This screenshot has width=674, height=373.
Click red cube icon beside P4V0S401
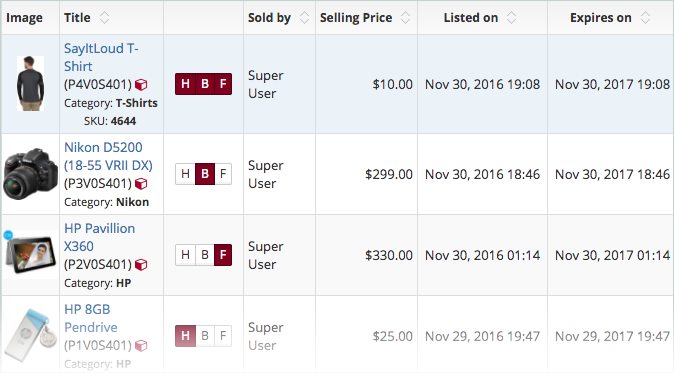141,85
